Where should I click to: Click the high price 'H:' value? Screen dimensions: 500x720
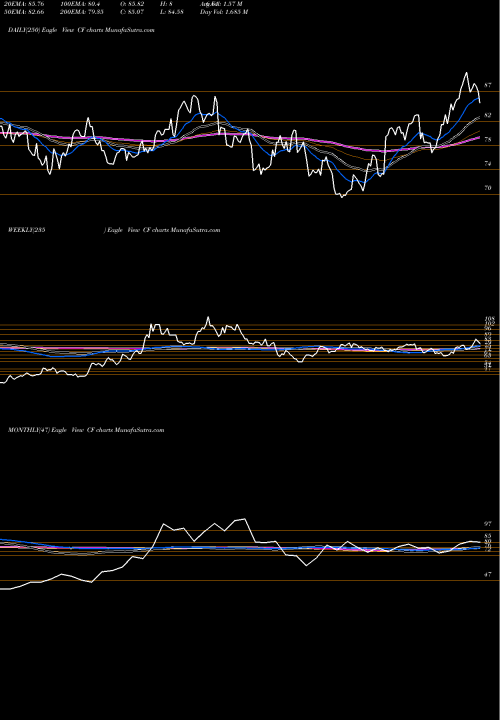click(x=166, y=4)
